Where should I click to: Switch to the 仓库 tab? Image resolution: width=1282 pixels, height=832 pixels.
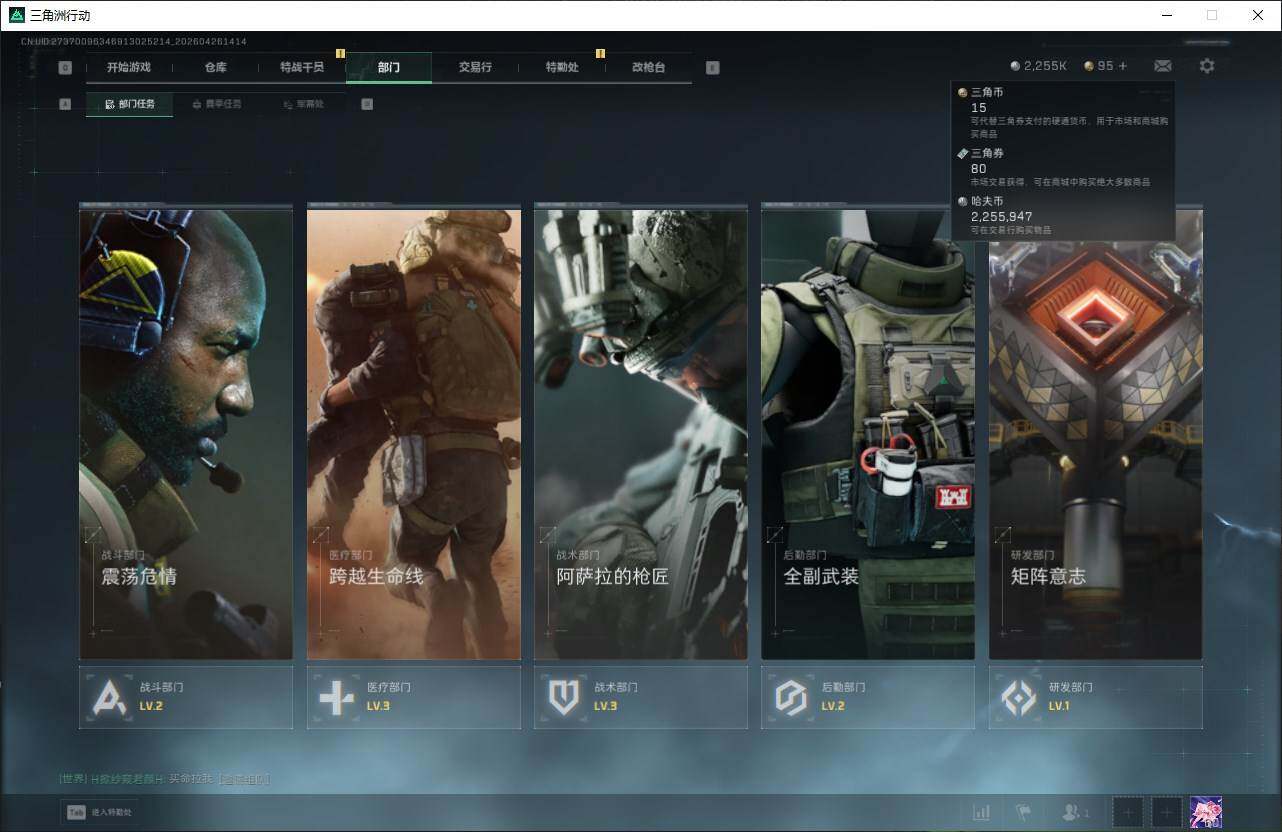215,67
